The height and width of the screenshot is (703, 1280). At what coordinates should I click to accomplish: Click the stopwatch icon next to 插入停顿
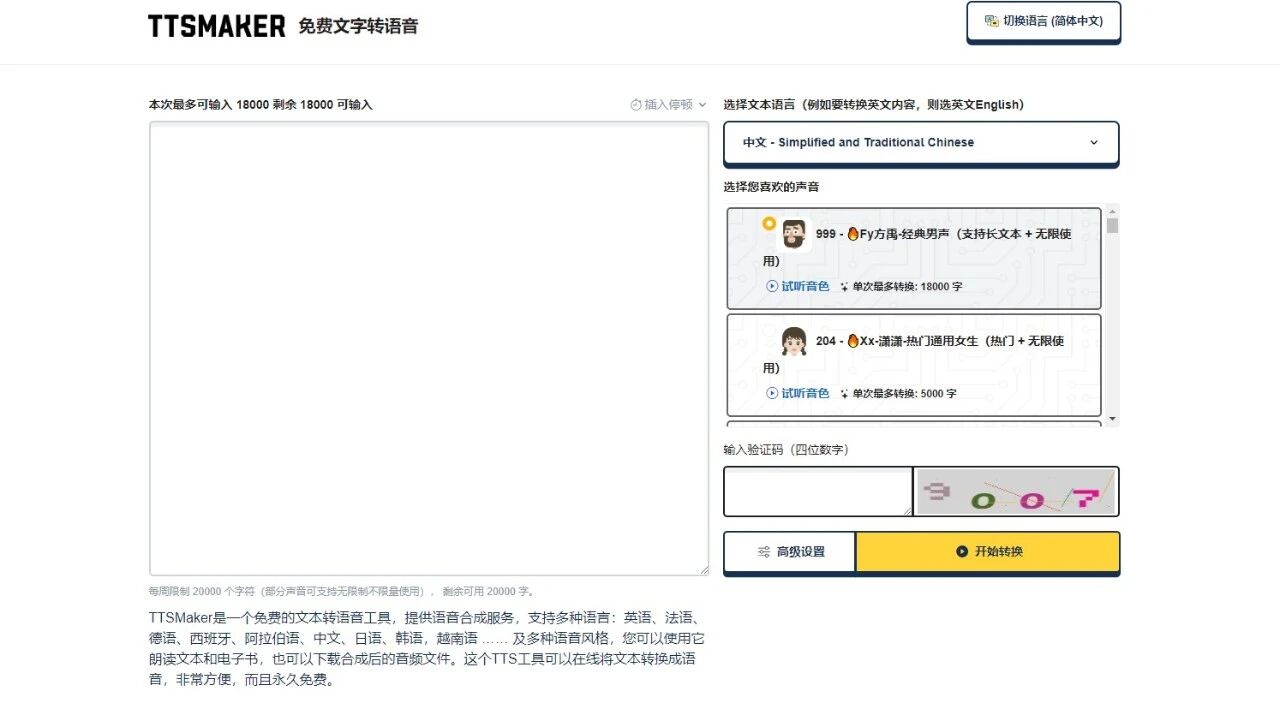point(636,104)
